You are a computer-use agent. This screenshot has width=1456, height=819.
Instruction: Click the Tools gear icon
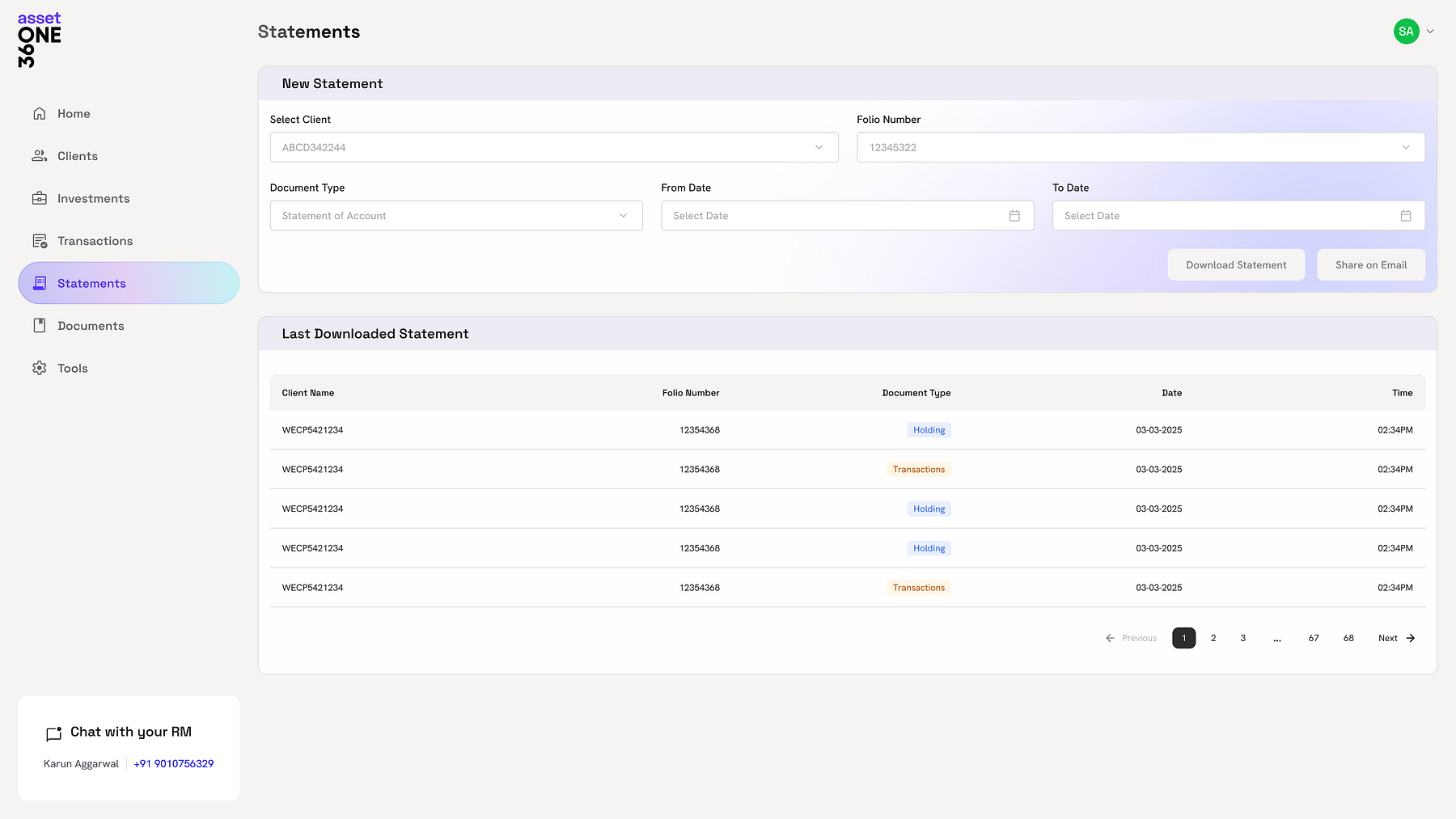click(39, 368)
